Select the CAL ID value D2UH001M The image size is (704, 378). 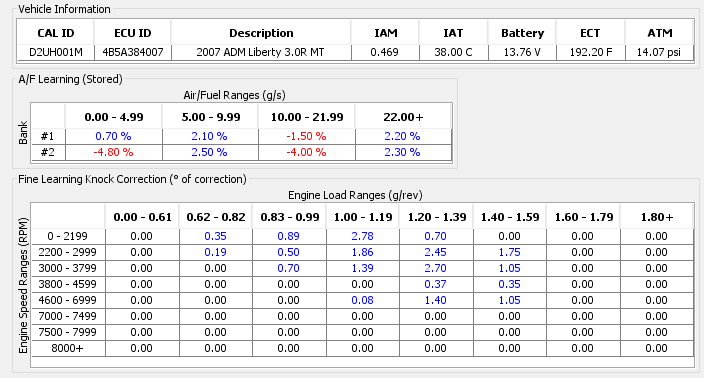tap(56, 52)
